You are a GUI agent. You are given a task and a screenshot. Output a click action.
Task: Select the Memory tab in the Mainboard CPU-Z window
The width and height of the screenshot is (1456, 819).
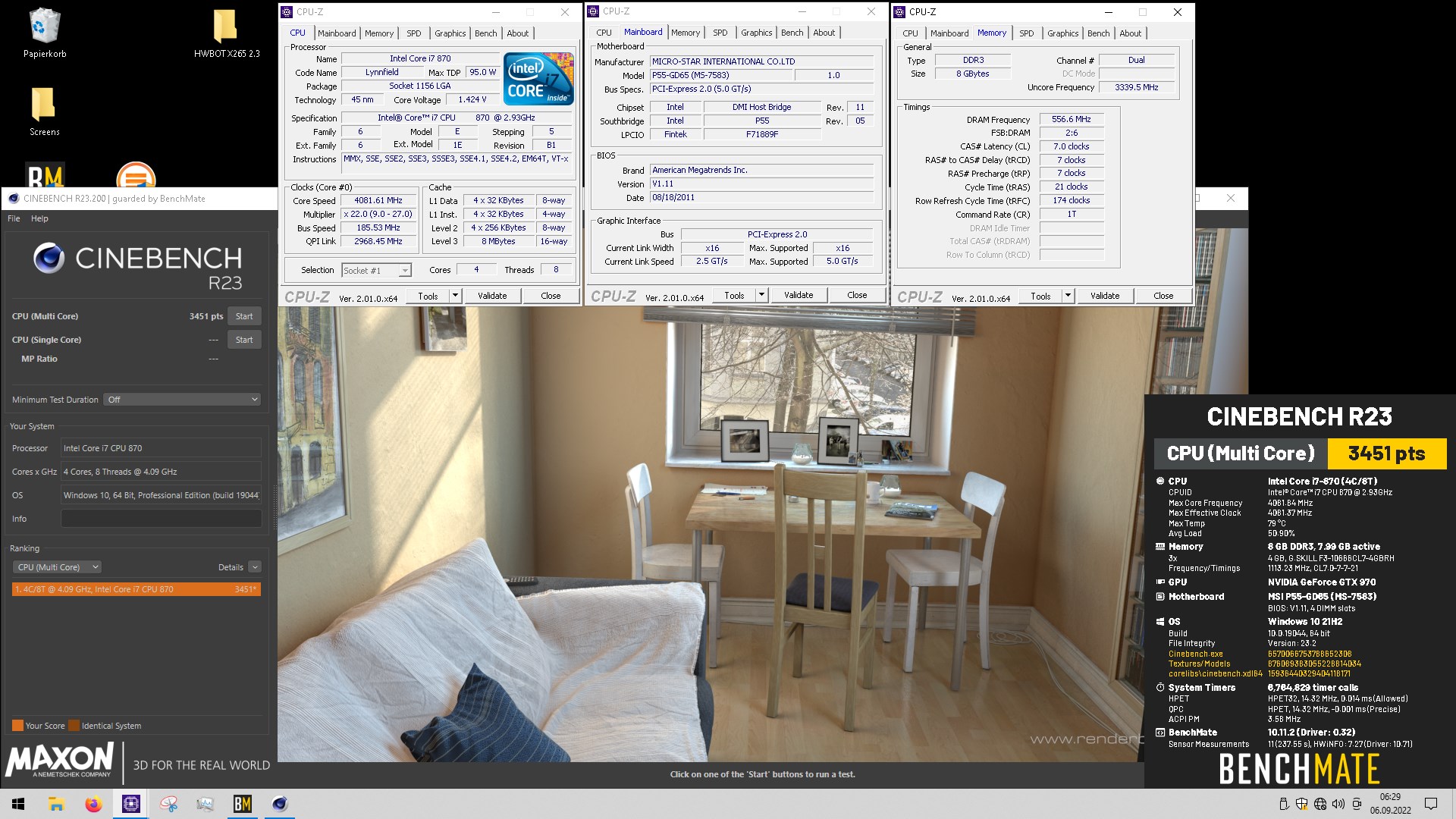pyautogui.click(x=685, y=33)
